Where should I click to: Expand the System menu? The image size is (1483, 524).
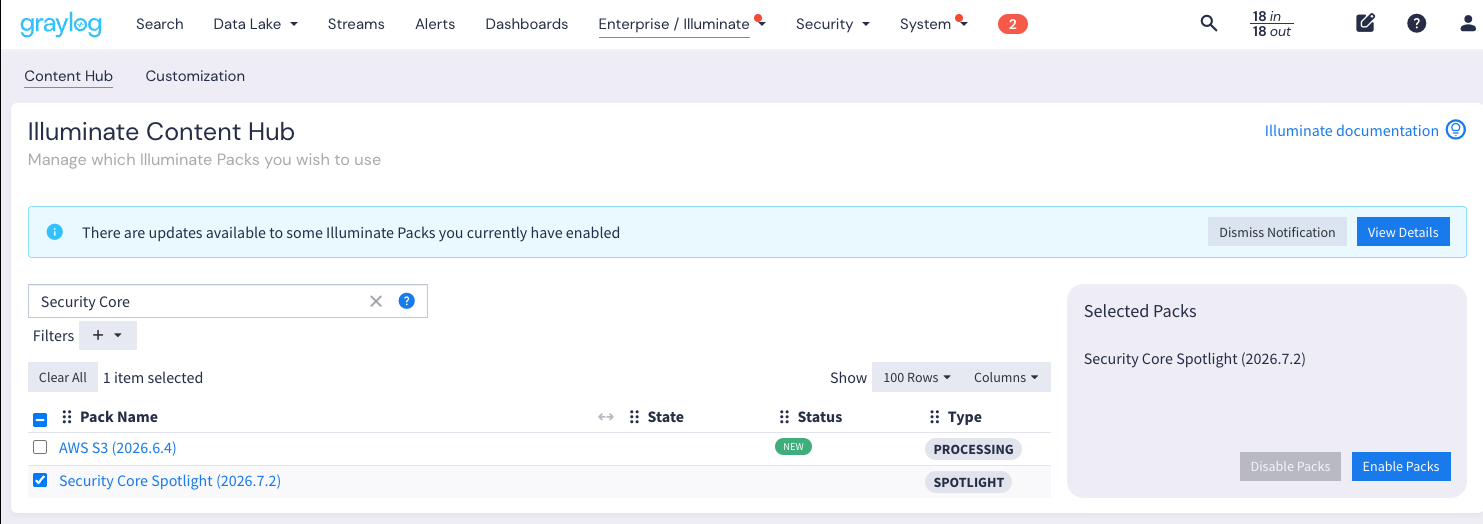point(934,24)
